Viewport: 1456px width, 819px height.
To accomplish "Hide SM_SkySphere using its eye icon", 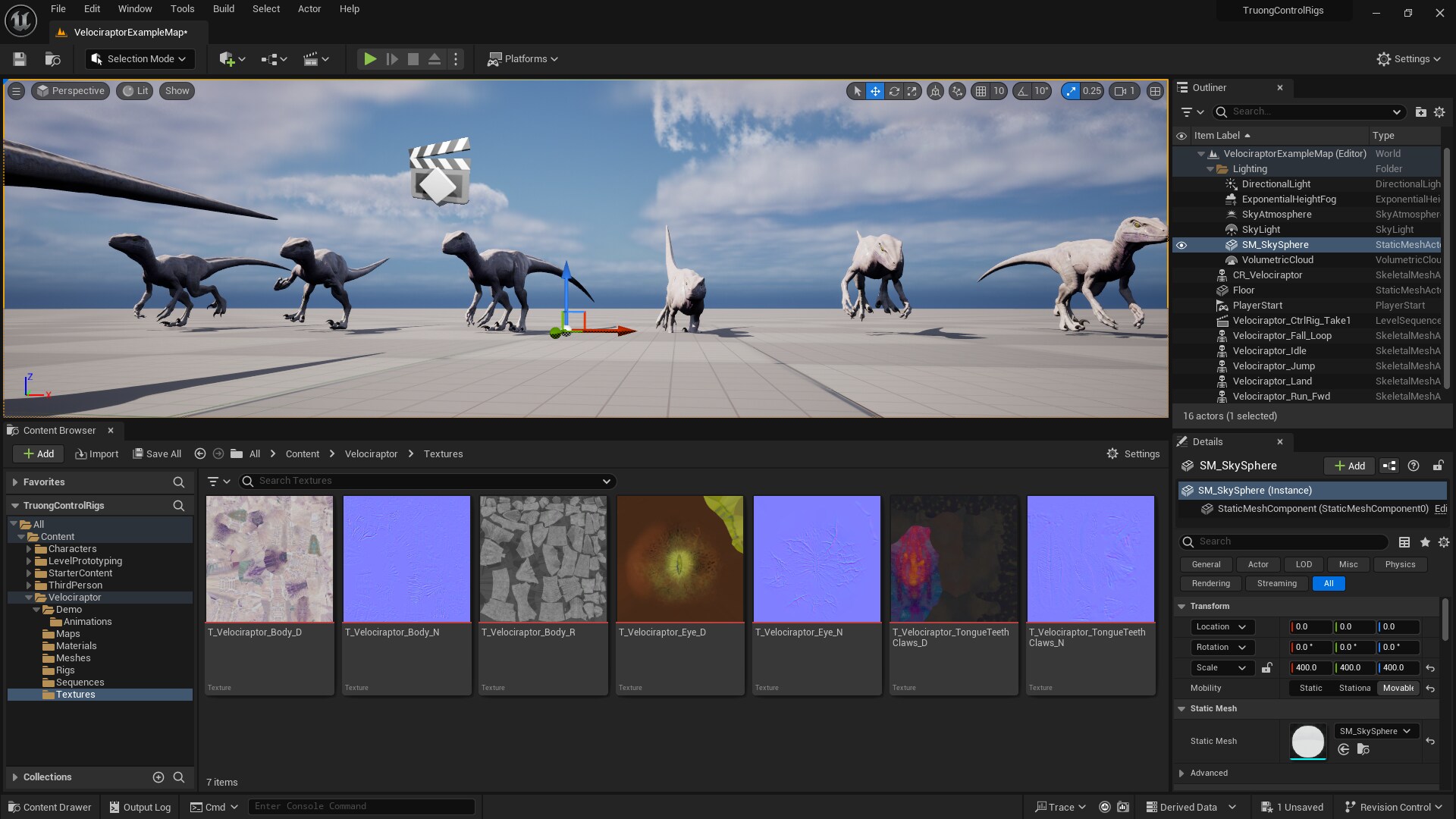I will 1181,245.
